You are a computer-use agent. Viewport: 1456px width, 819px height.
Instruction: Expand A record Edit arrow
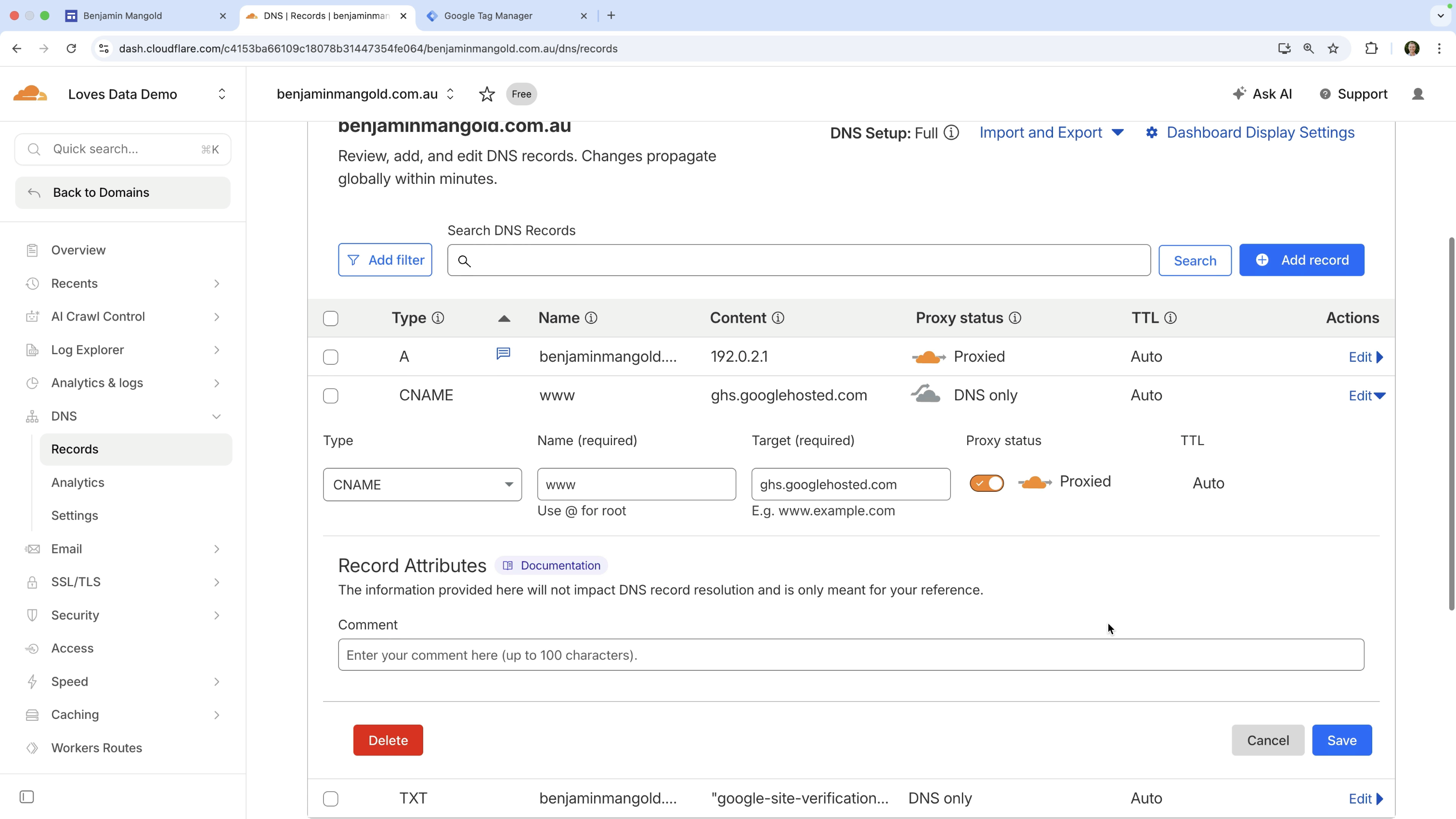[1365, 358]
